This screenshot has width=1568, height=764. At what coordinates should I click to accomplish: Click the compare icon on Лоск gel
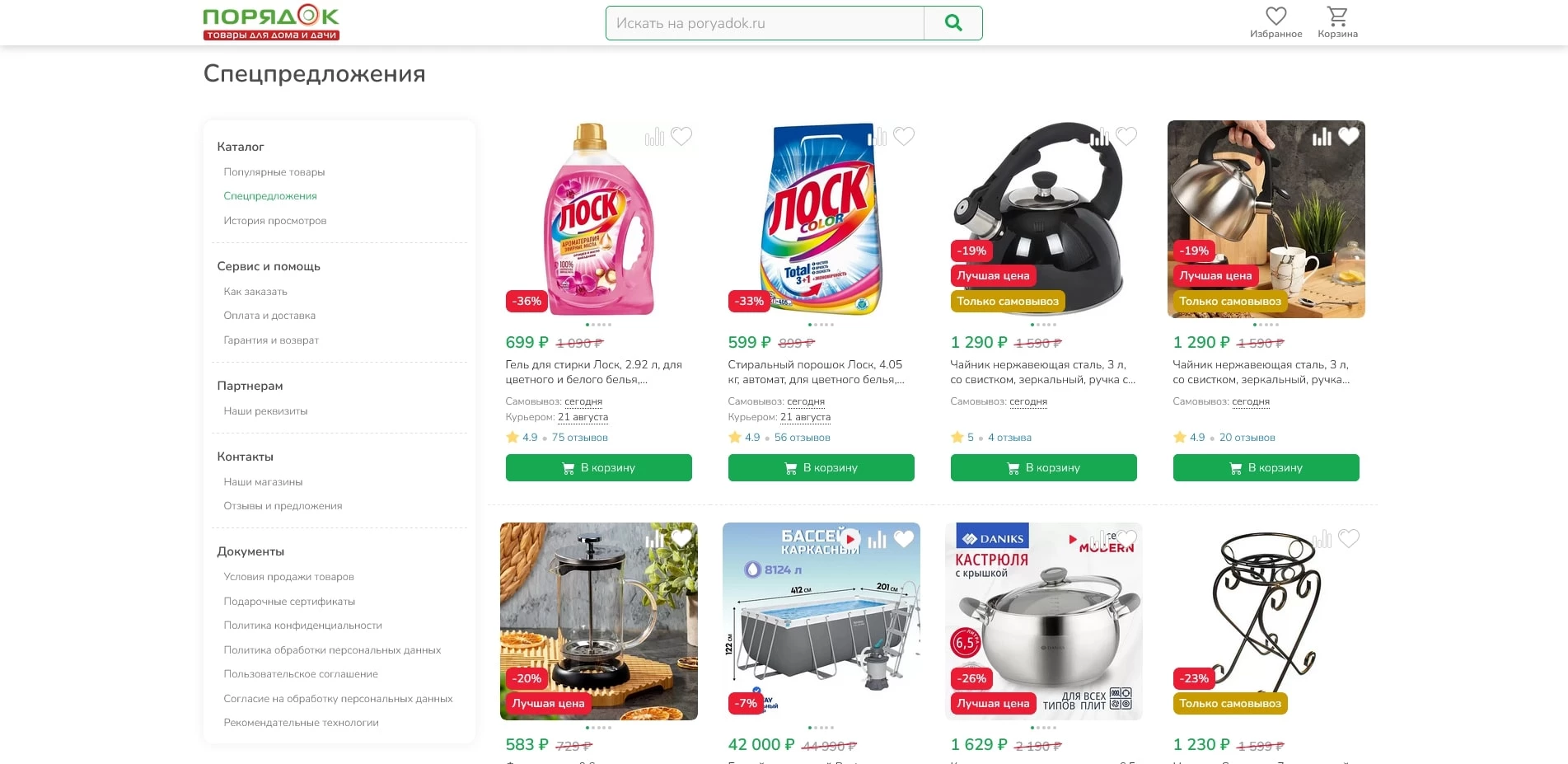pyautogui.click(x=654, y=137)
